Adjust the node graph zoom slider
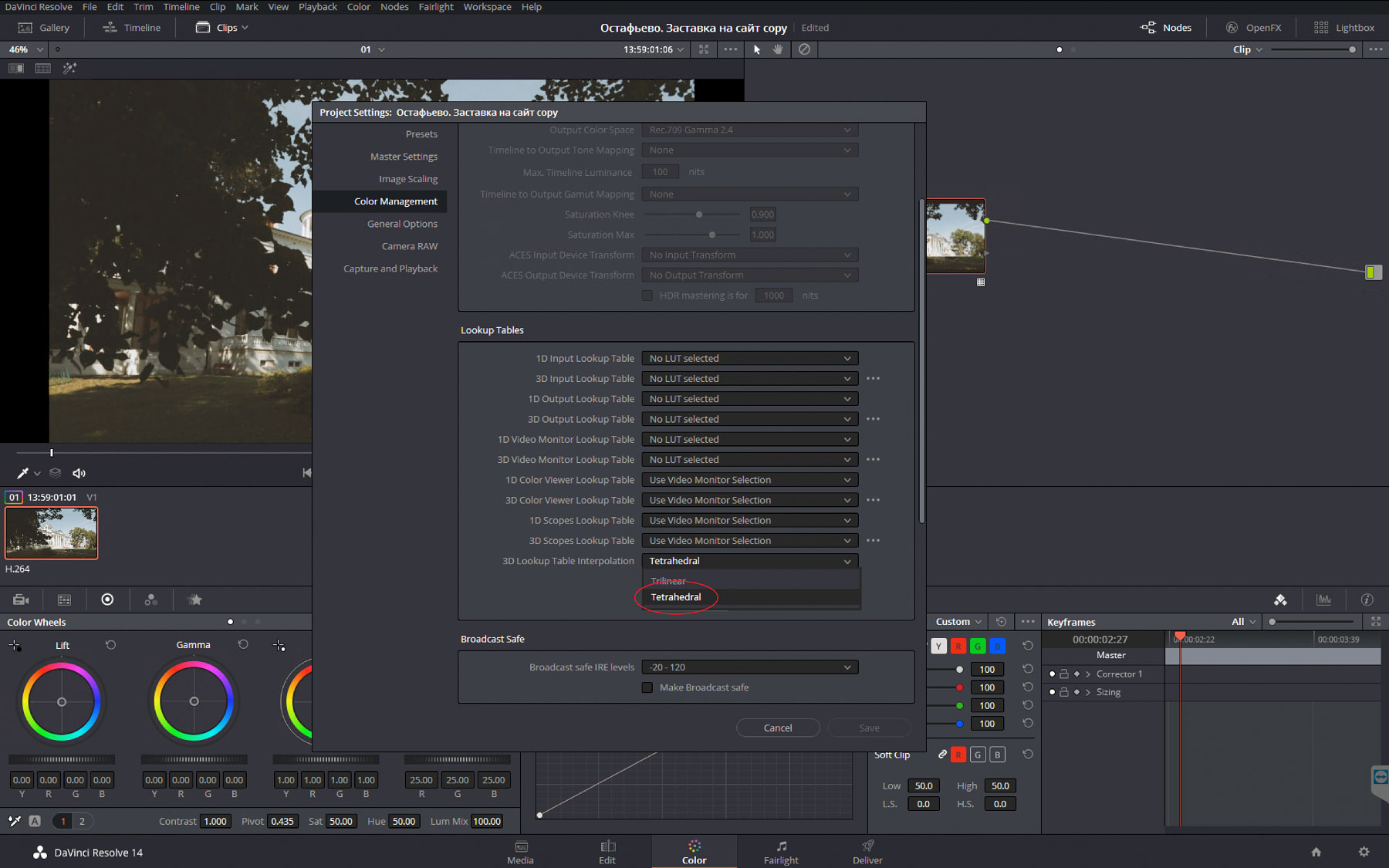The image size is (1389, 868). [x=1313, y=49]
